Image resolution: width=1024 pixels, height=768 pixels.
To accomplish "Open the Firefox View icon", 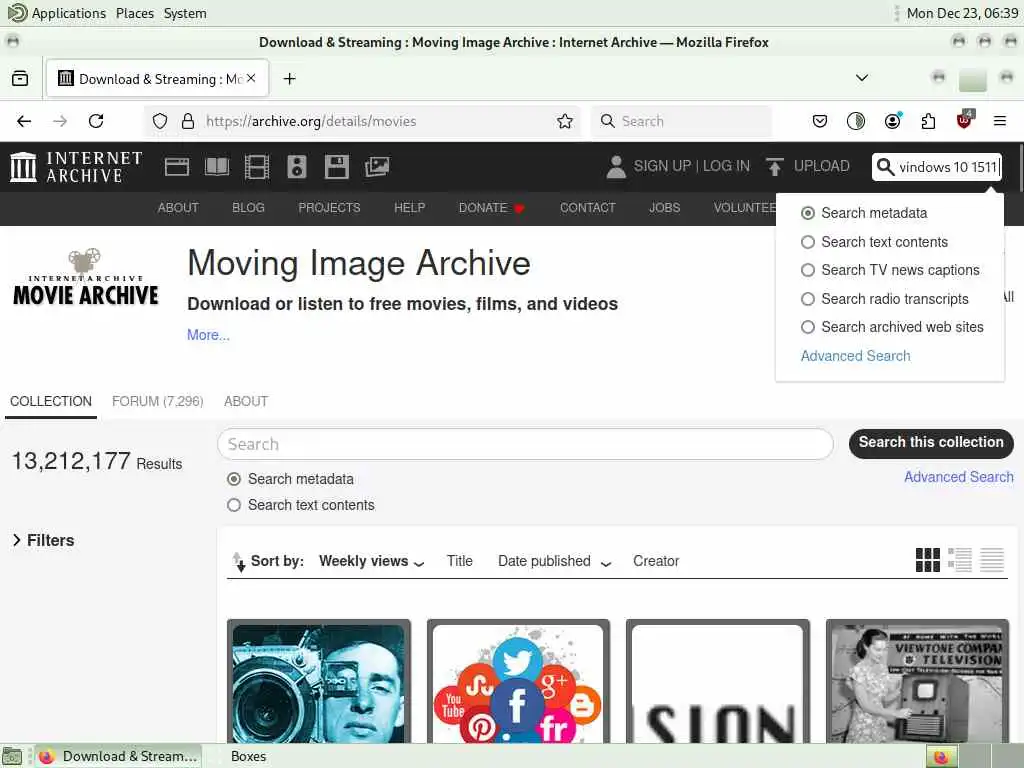I will tap(20, 79).
